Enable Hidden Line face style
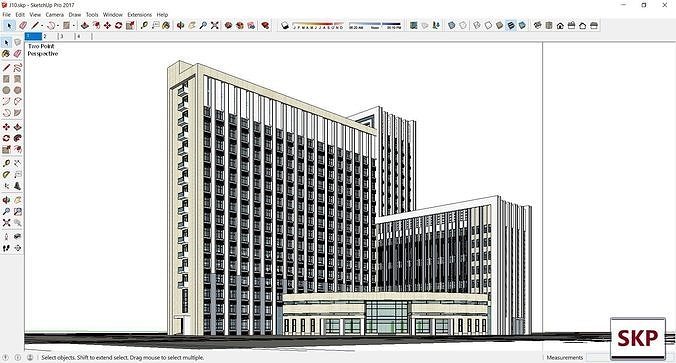This screenshot has width=676, height=363. coord(488,25)
